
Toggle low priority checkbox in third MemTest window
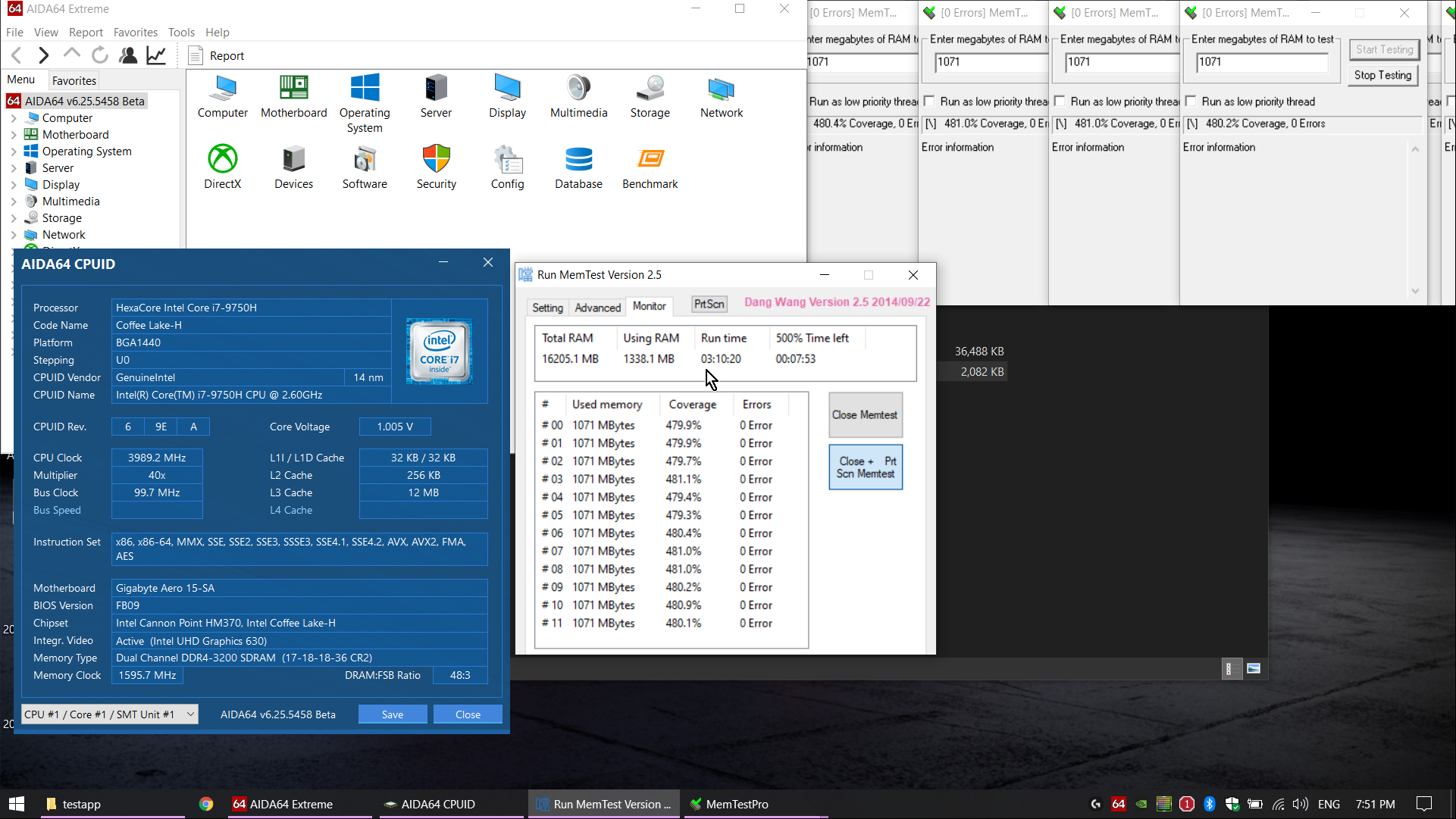point(1060,102)
